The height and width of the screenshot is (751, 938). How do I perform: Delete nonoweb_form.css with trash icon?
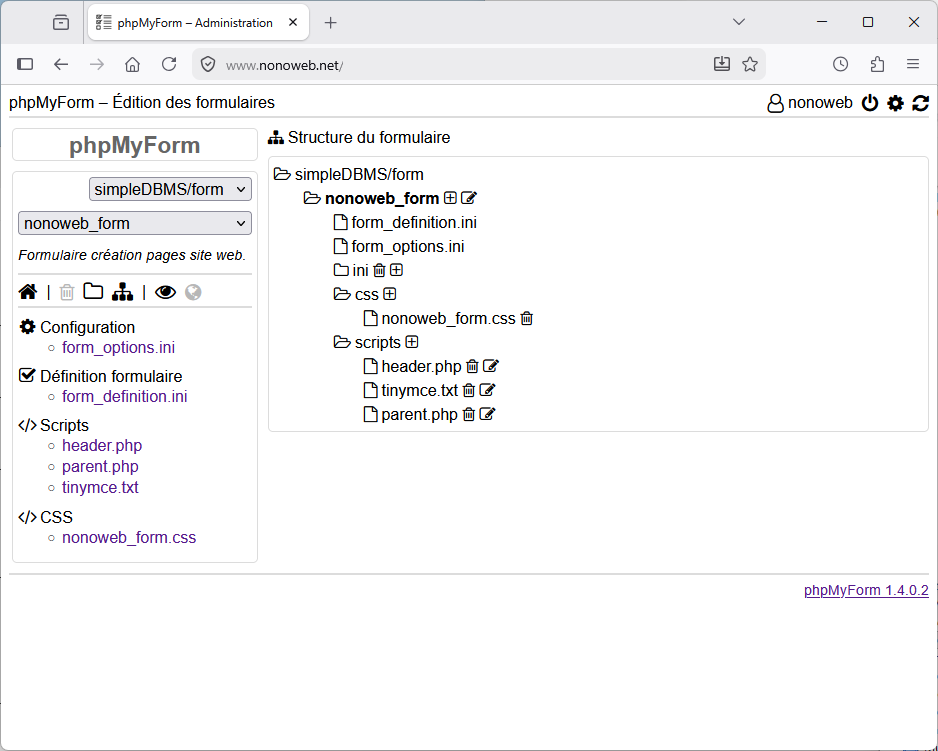526,318
